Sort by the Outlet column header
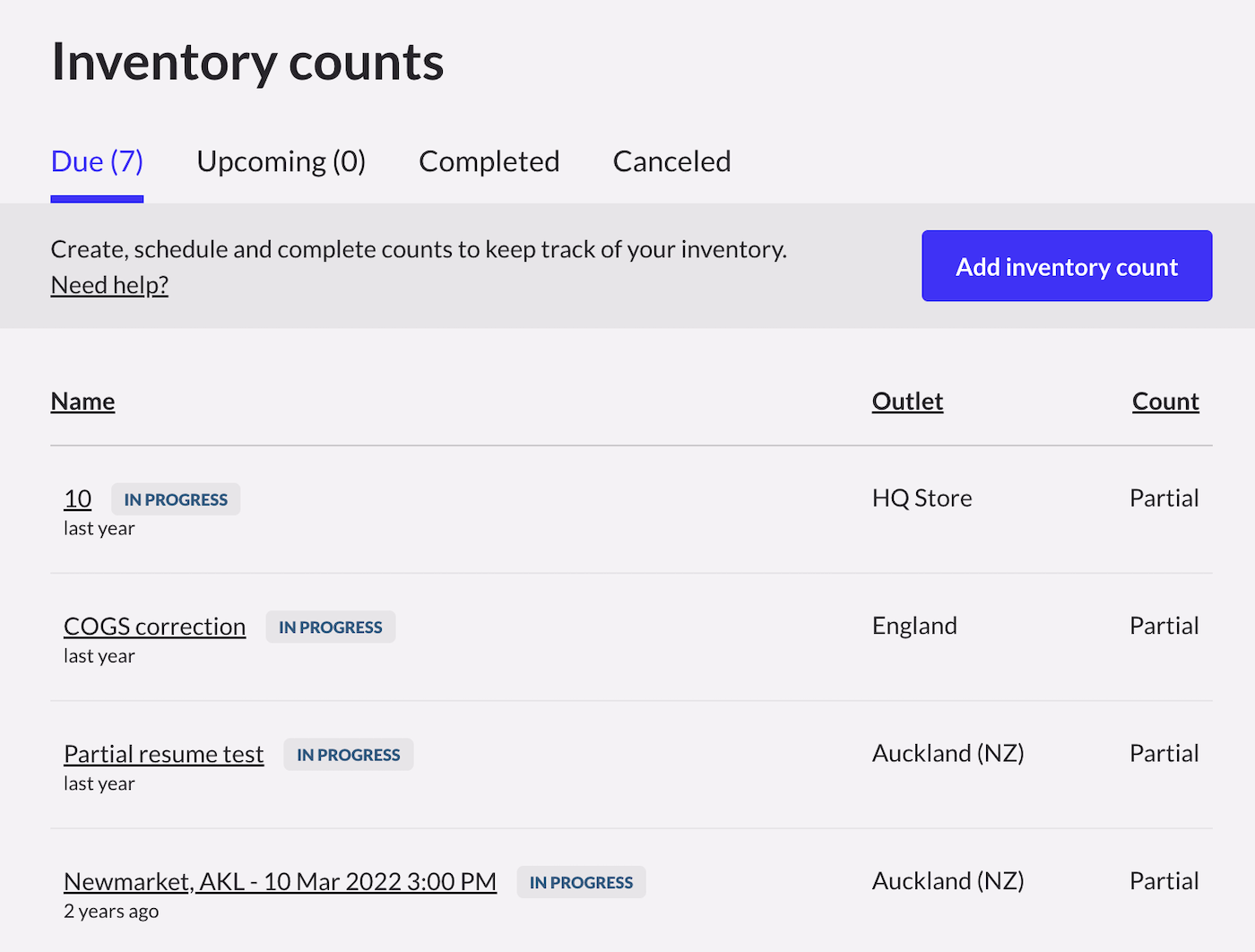This screenshot has height=952, width=1255. (907, 401)
